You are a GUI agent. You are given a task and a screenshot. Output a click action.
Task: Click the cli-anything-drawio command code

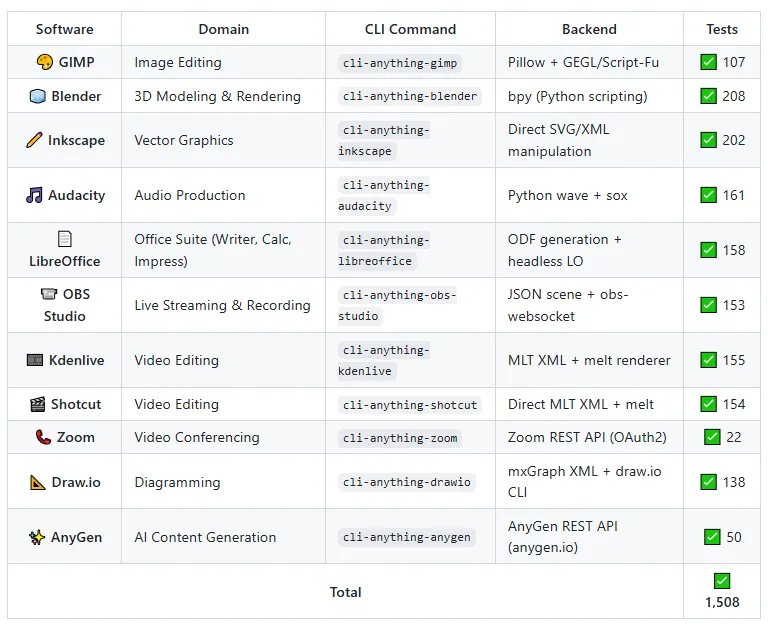coord(407,482)
